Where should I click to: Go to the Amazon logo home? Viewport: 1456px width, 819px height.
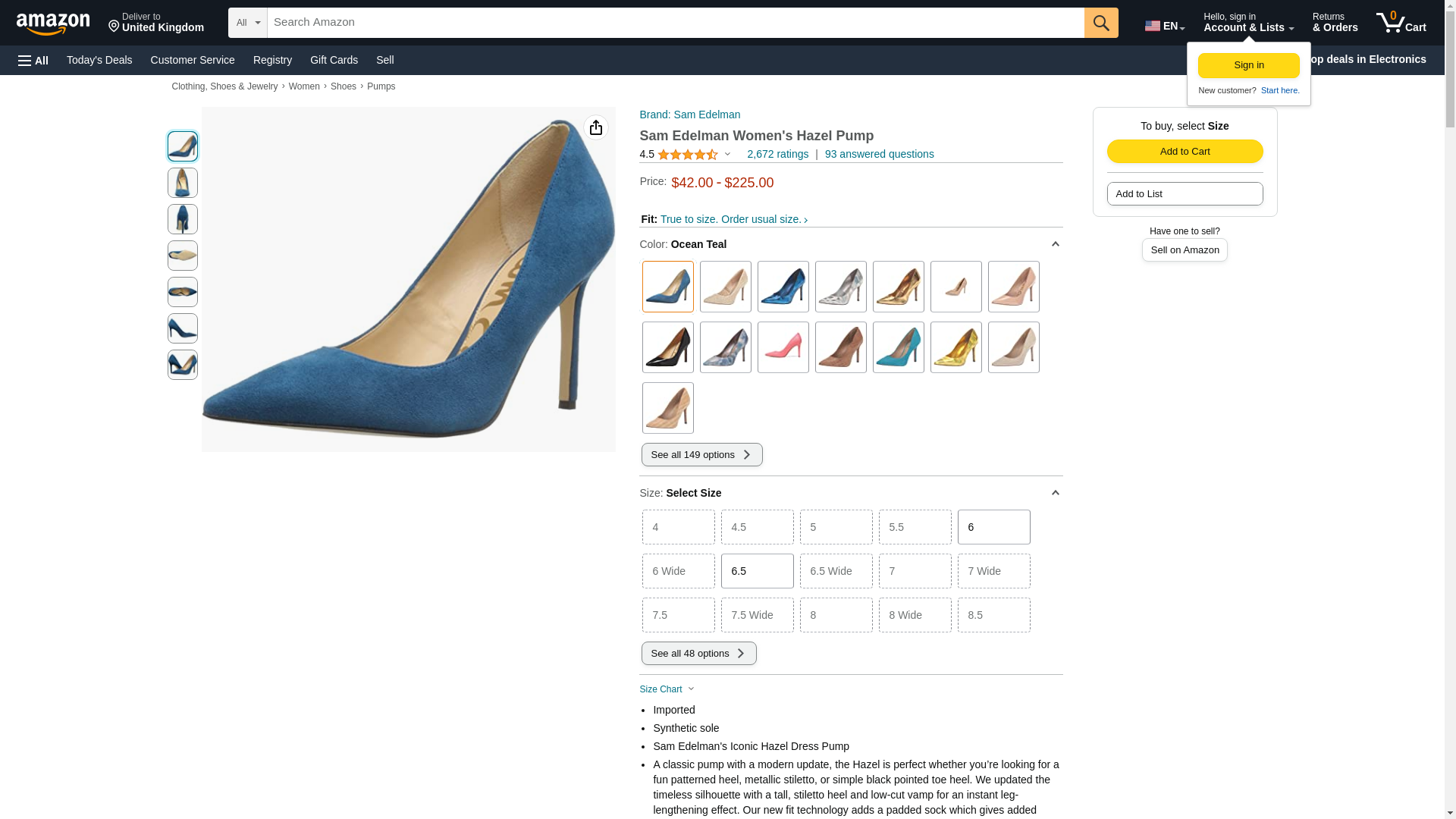tap(53, 24)
